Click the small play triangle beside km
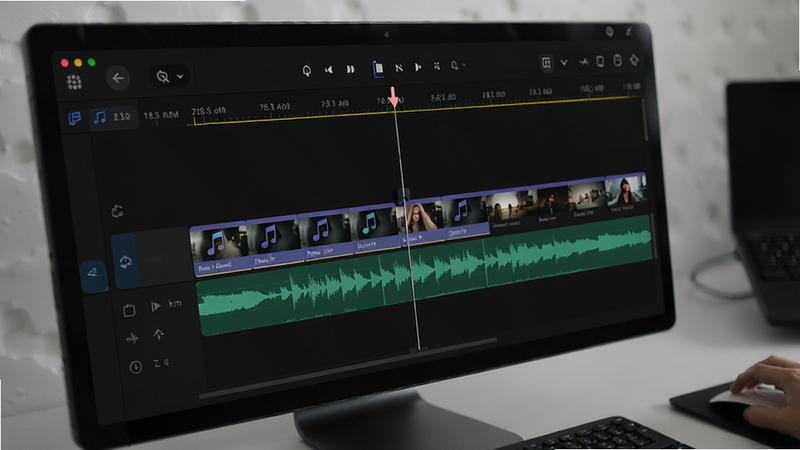 [x=156, y=306]
